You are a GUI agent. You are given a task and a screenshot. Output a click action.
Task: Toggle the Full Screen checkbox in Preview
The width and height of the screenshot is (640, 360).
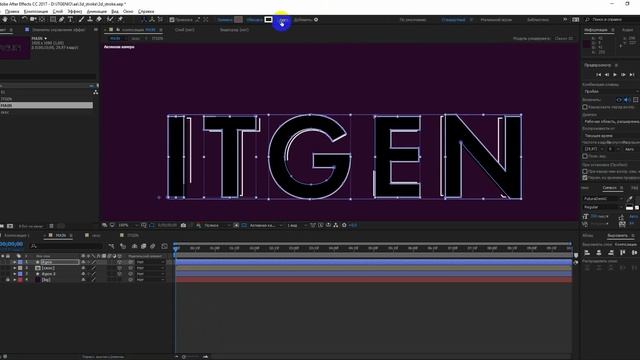[x=585, y=156]
